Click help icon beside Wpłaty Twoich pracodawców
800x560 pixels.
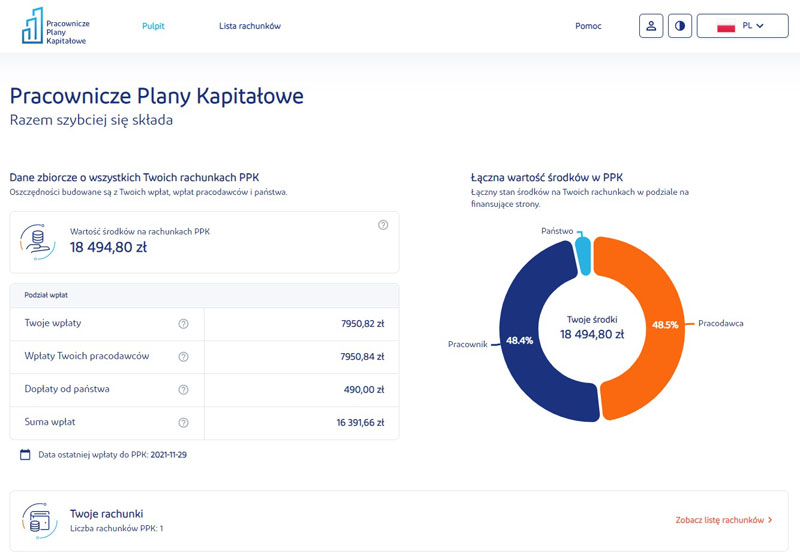[183, 357]
